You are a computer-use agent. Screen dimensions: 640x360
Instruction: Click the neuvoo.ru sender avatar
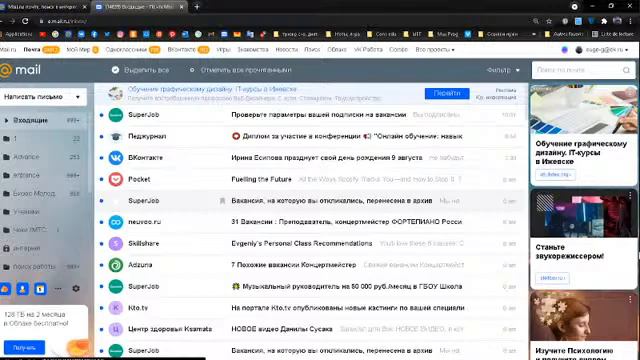point(116,222)
